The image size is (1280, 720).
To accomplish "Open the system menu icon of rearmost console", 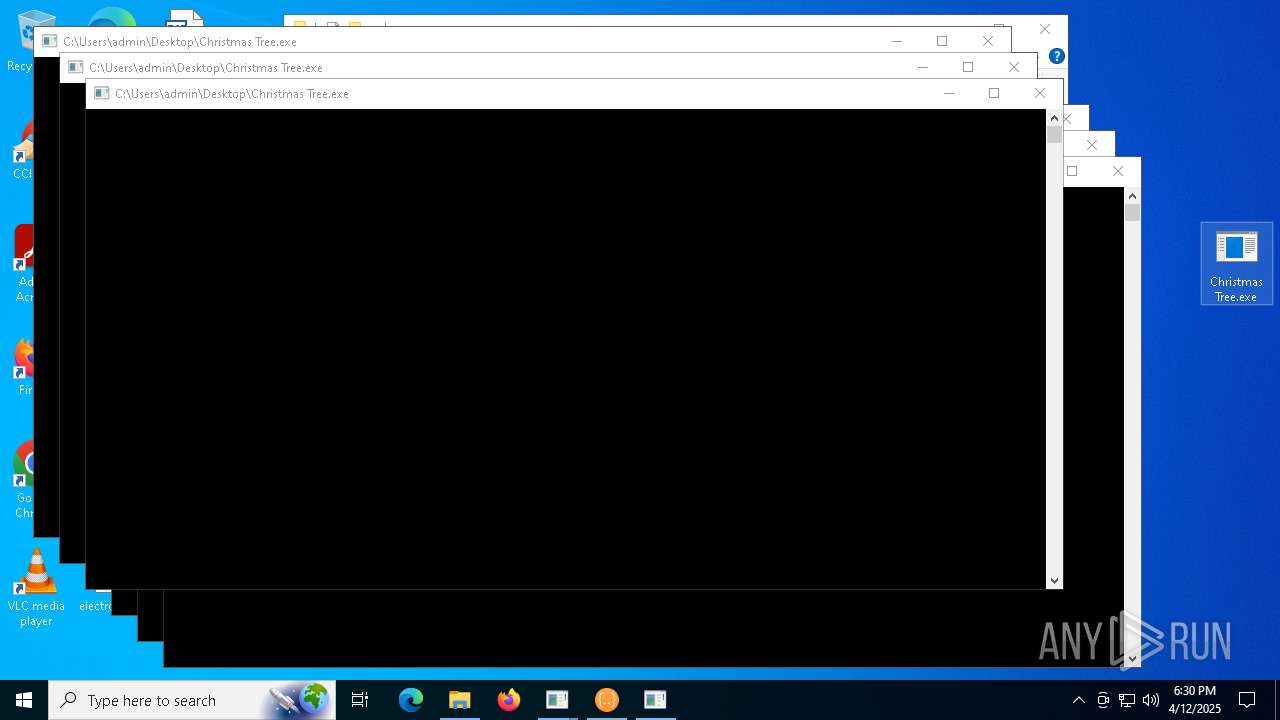I will tap(49, 41).
